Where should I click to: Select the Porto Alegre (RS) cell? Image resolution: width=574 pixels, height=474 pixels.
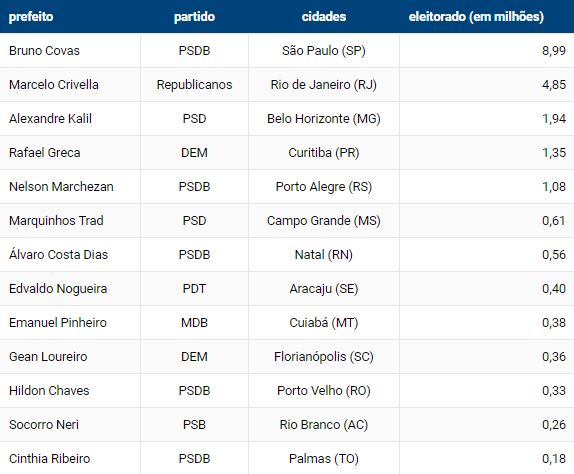pyautogui.click(x=324, y=187)
